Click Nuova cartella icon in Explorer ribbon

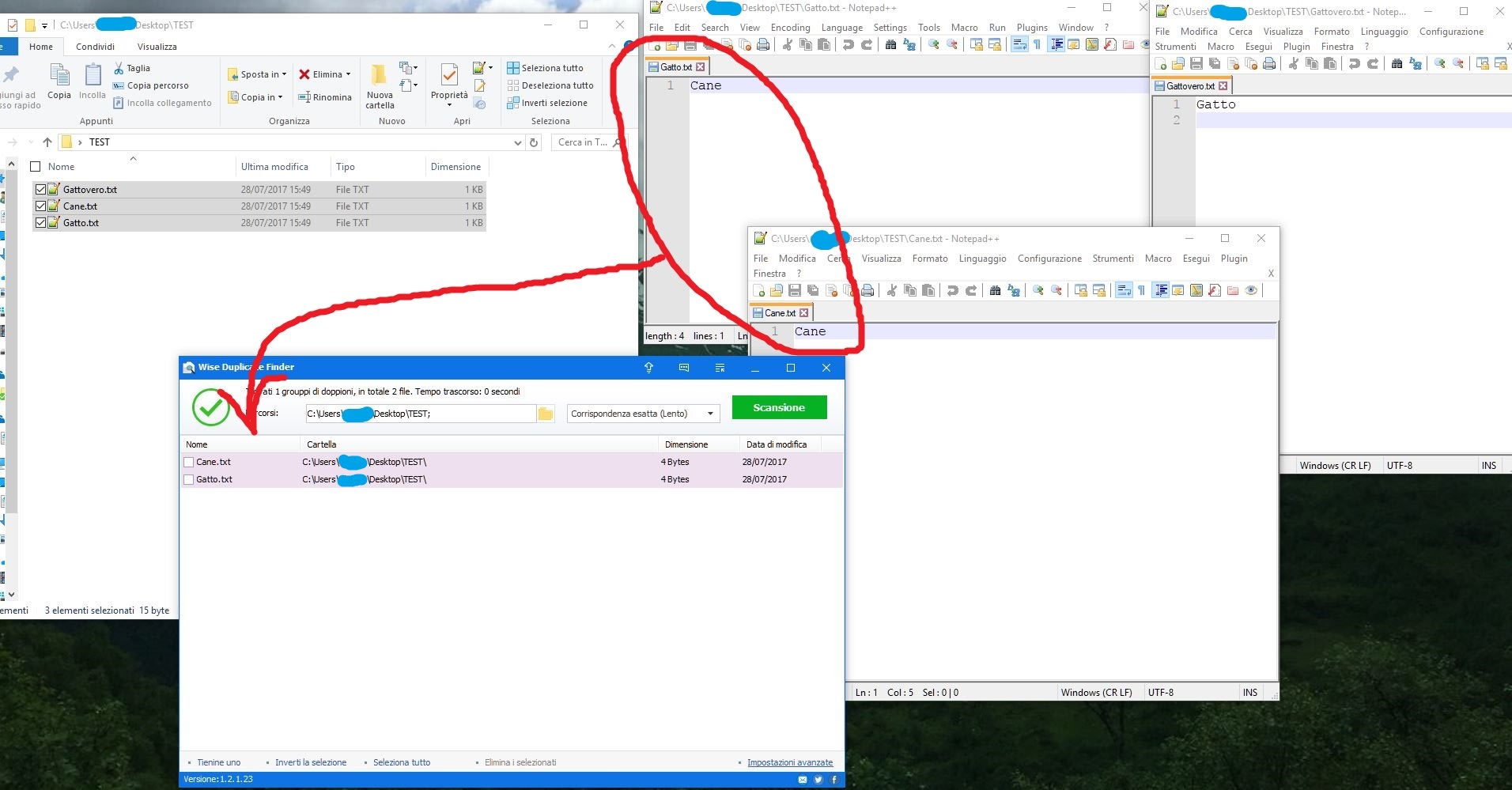point(380,75)
